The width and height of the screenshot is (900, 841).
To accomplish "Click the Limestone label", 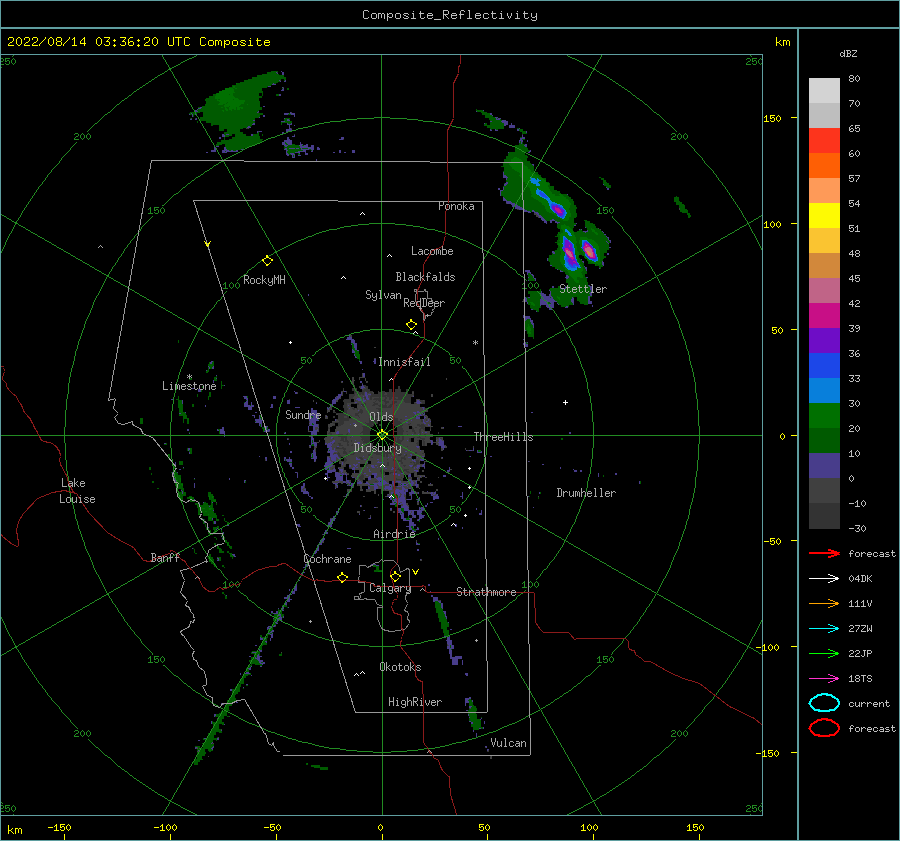I will click(189, 386).
